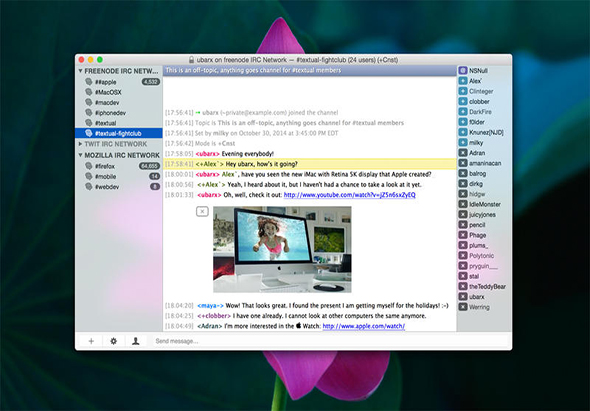The width and height of the screenshot is (590, 411).
Task: Select the #textual channel
Action: 119,123
